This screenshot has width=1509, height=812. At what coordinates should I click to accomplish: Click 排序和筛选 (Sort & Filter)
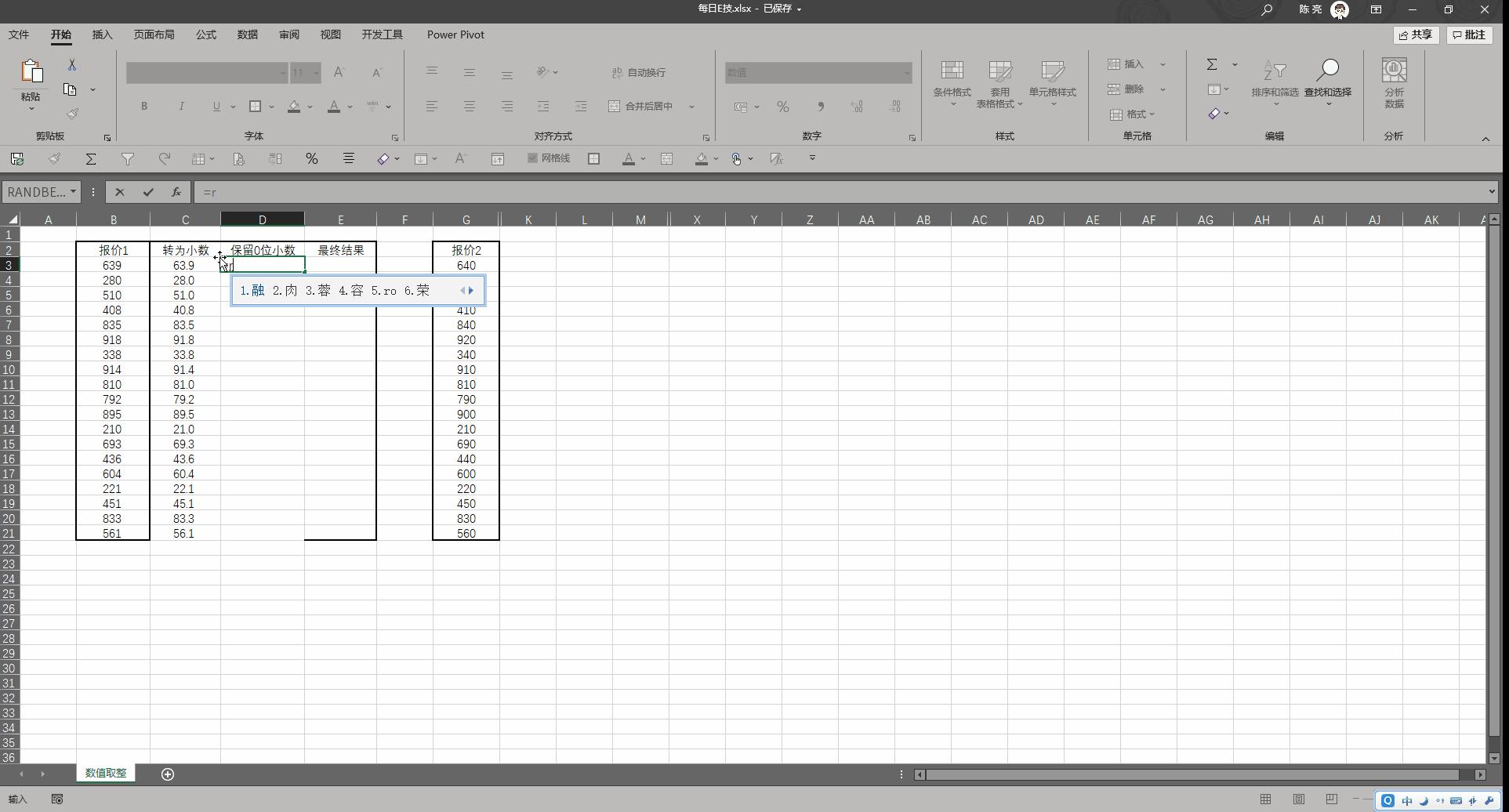tap(1275, 82)
